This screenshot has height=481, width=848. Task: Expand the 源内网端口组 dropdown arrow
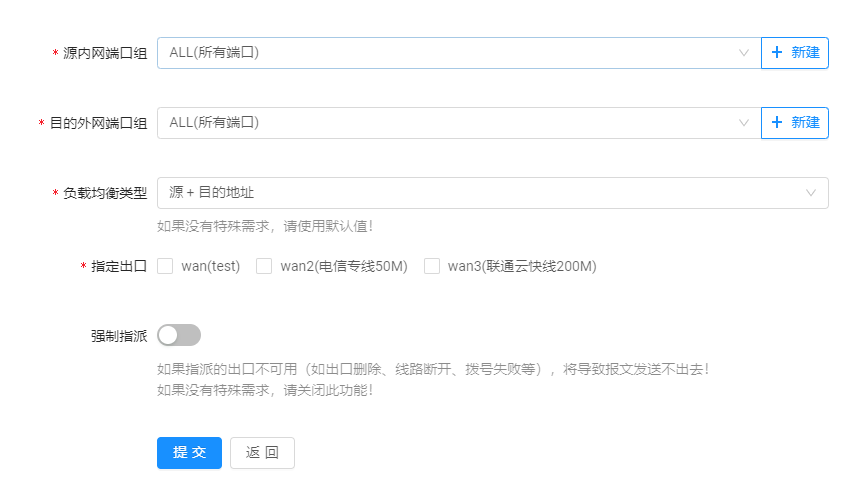pyautogui.click(x=743, y=53)
